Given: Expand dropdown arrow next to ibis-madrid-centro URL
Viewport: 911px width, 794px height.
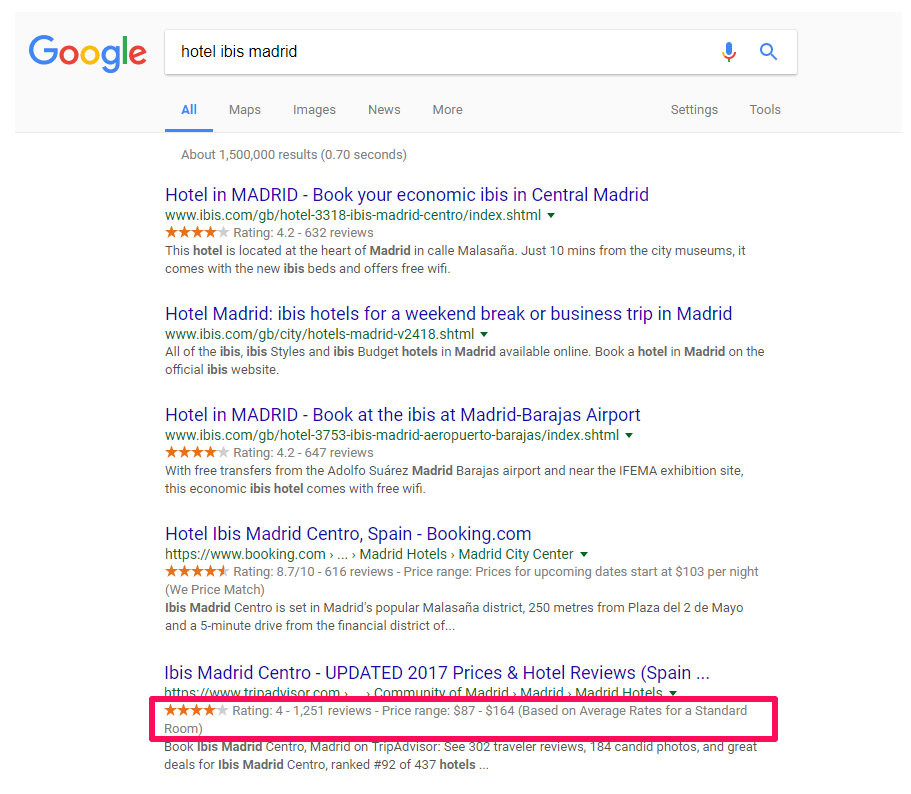Looking at the screenshot, I should tap(551, 215).
